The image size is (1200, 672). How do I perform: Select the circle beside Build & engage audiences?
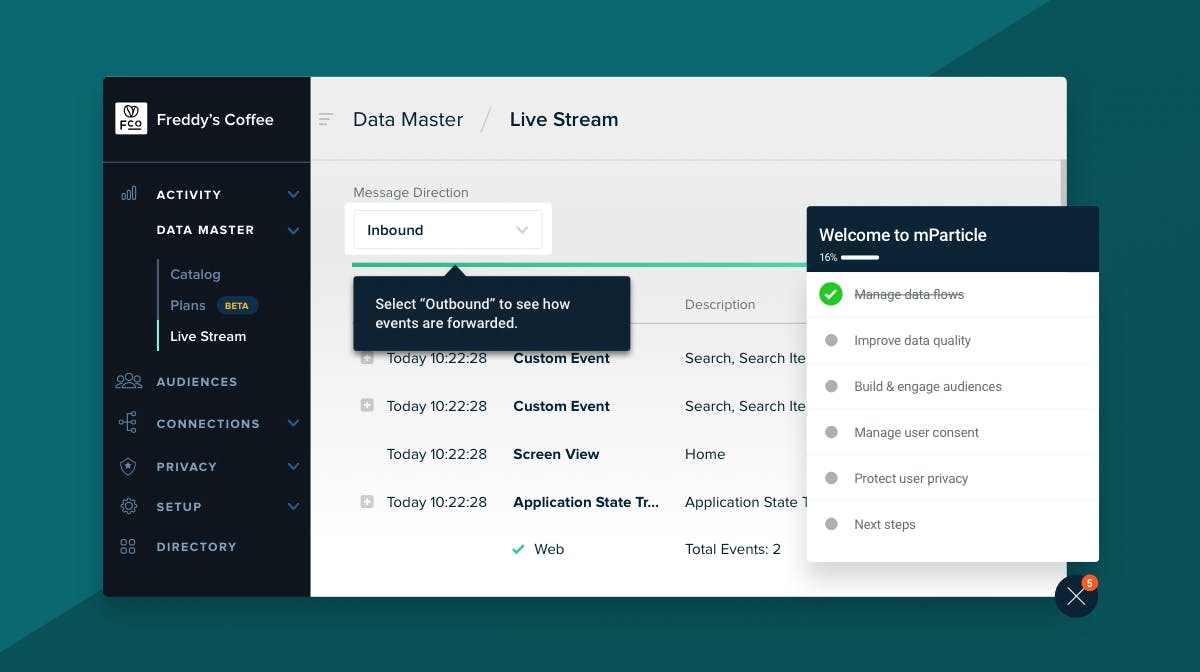831,386
